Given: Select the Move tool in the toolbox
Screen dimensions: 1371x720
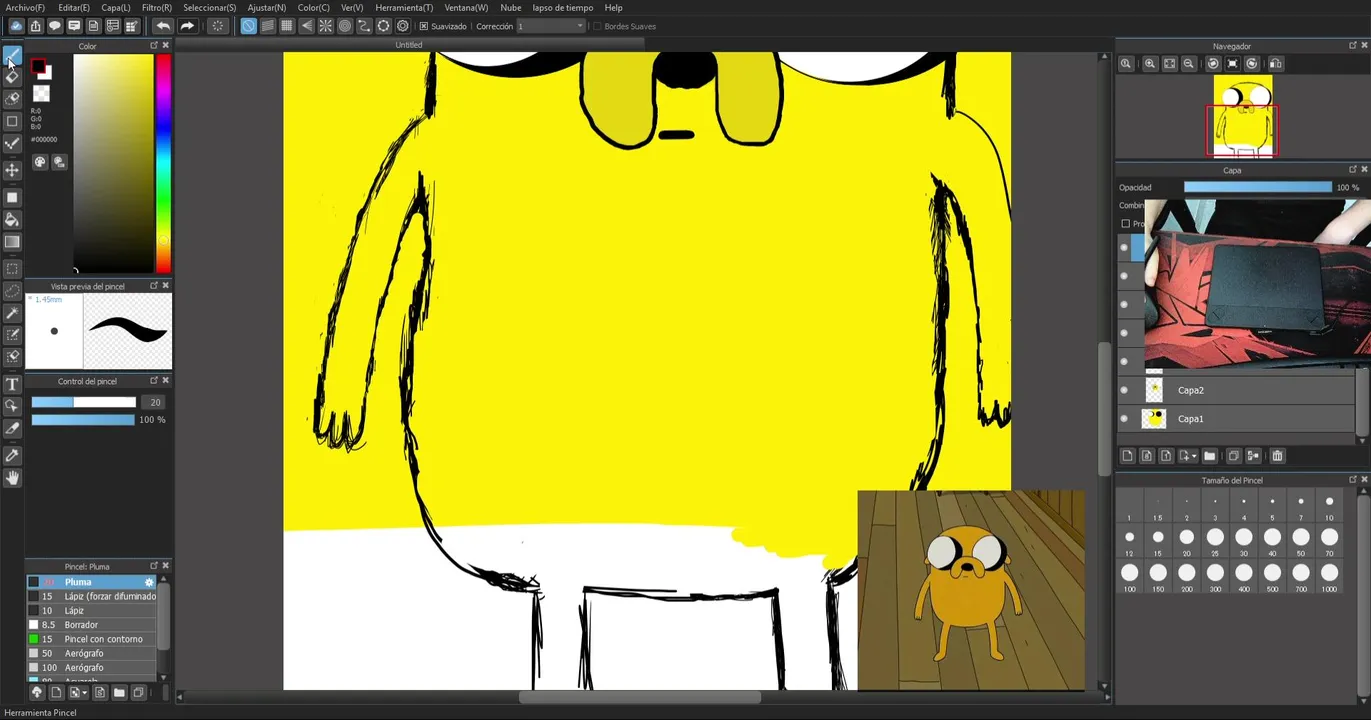Looking at the screenshot, I should pyautogui.click(x=12, y=170).
